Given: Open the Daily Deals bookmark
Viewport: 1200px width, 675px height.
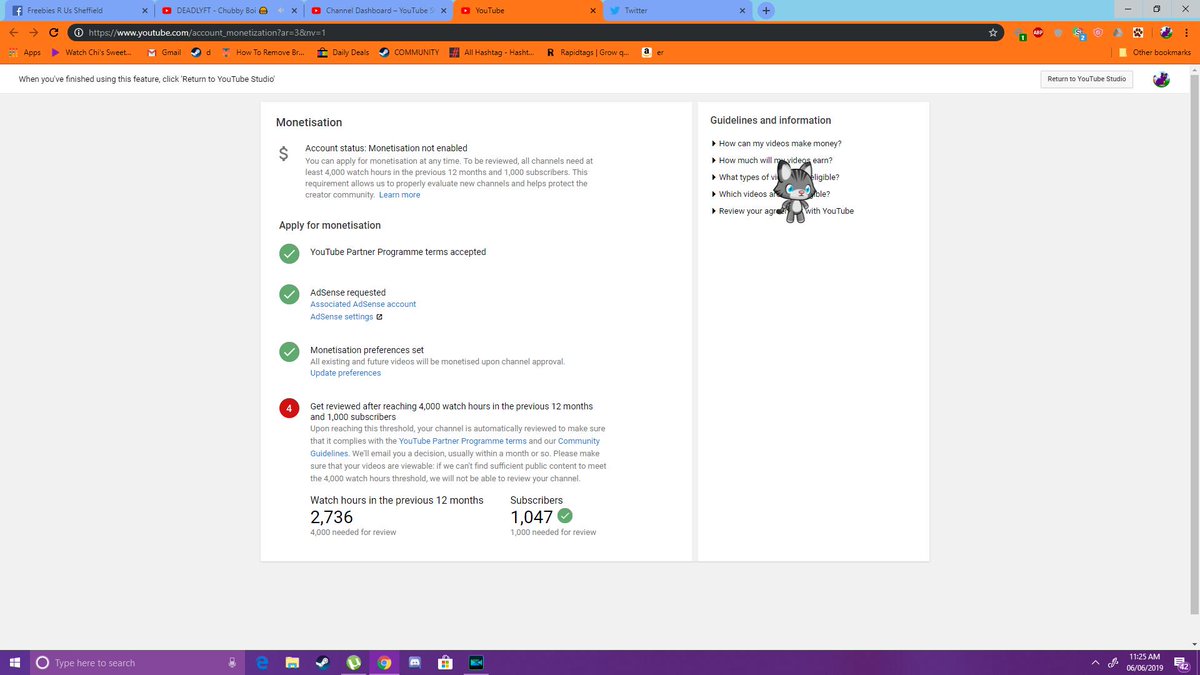Looking at the screenshot, I should click(x=343, y=52).
